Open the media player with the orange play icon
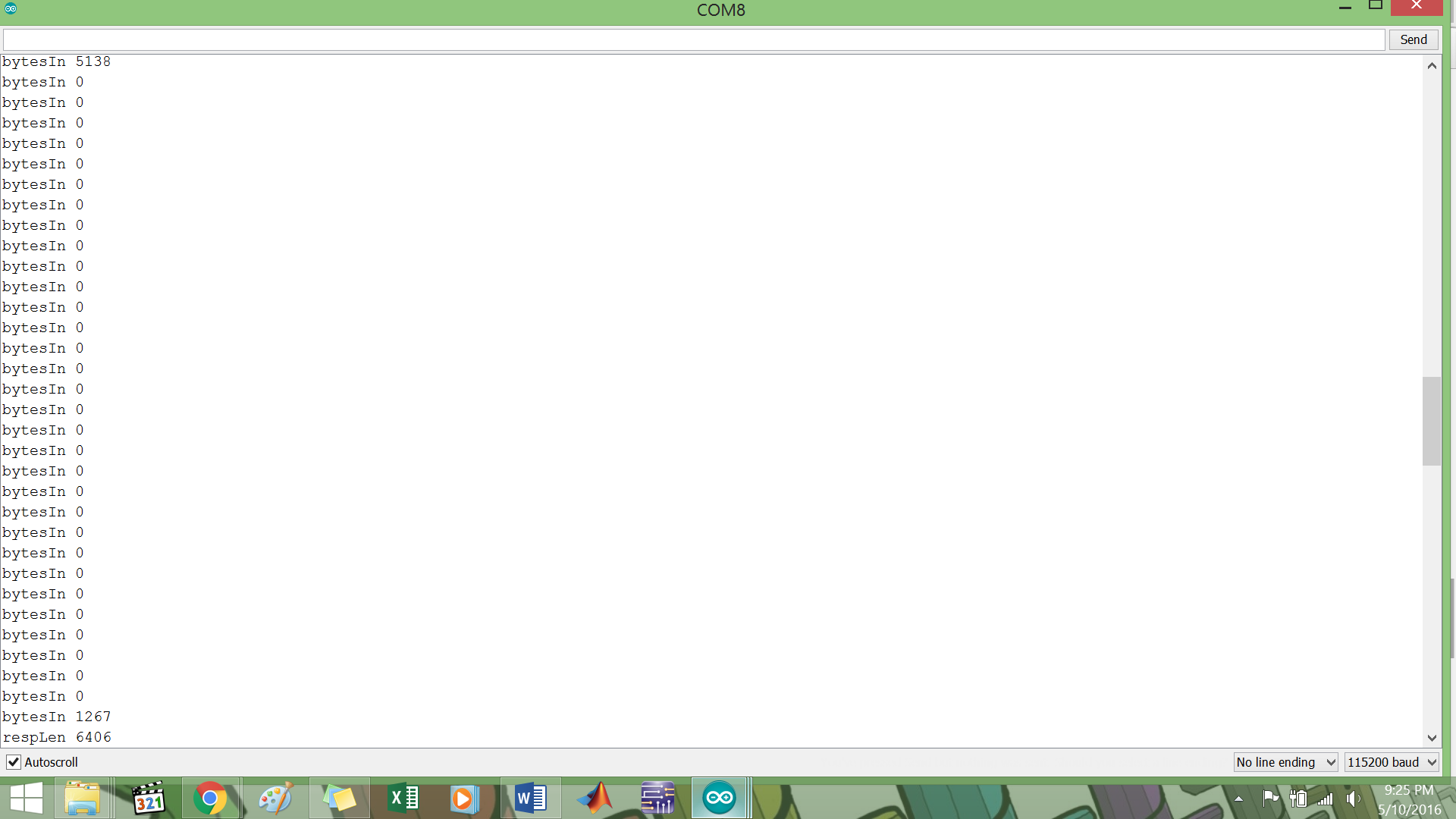Viewport: 1456px width, 819px height. click(464, 799)
